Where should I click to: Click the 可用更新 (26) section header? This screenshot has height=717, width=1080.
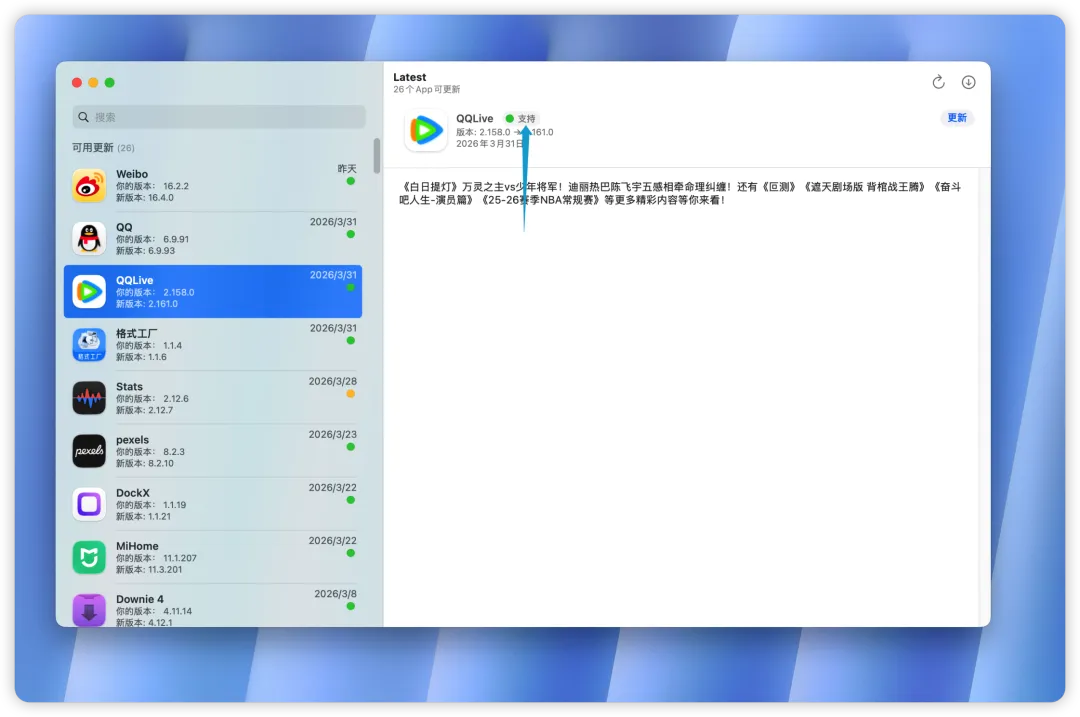103,147
